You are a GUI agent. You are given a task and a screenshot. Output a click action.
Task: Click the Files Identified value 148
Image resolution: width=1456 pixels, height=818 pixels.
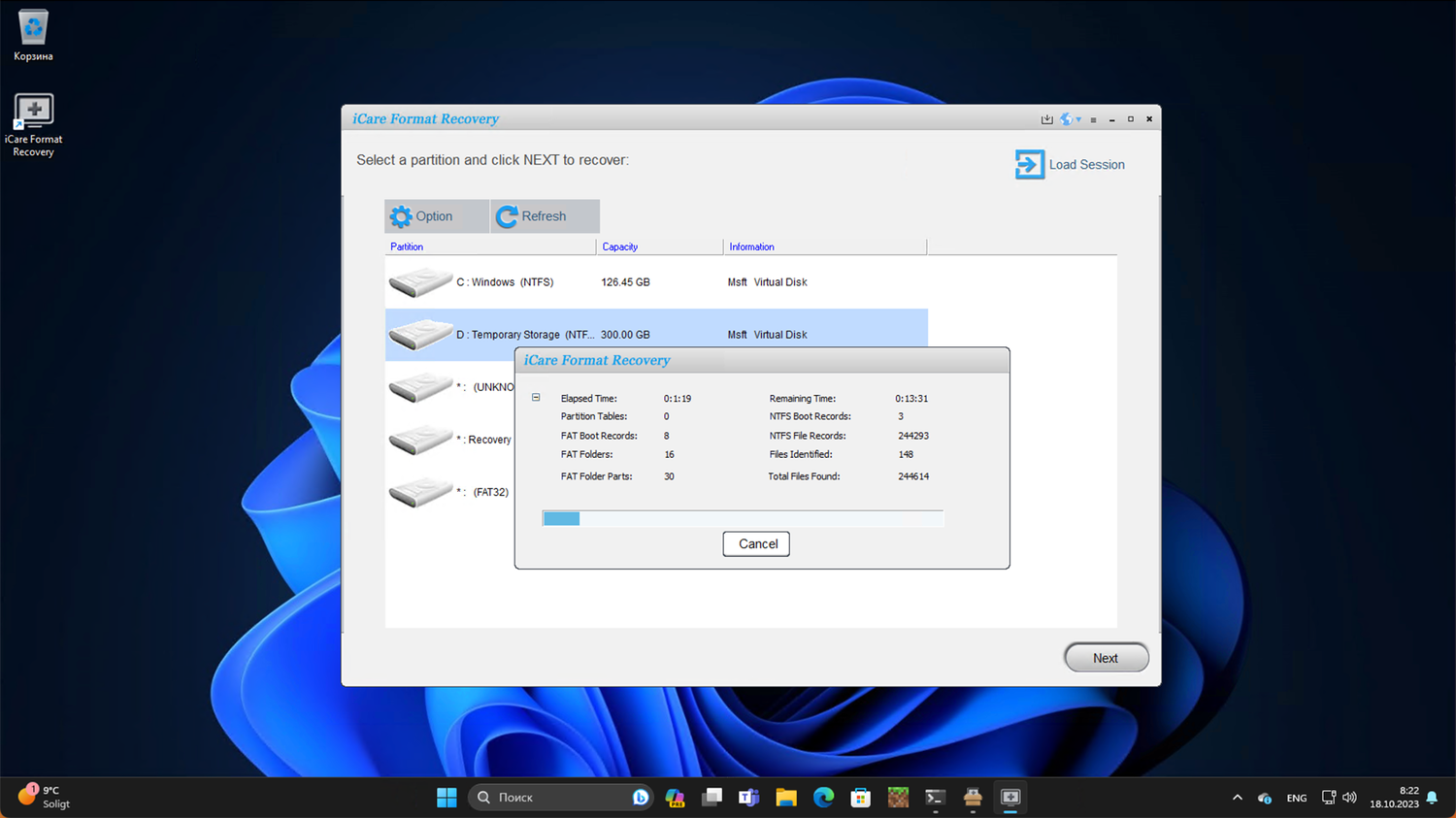(x=906, y=454)
